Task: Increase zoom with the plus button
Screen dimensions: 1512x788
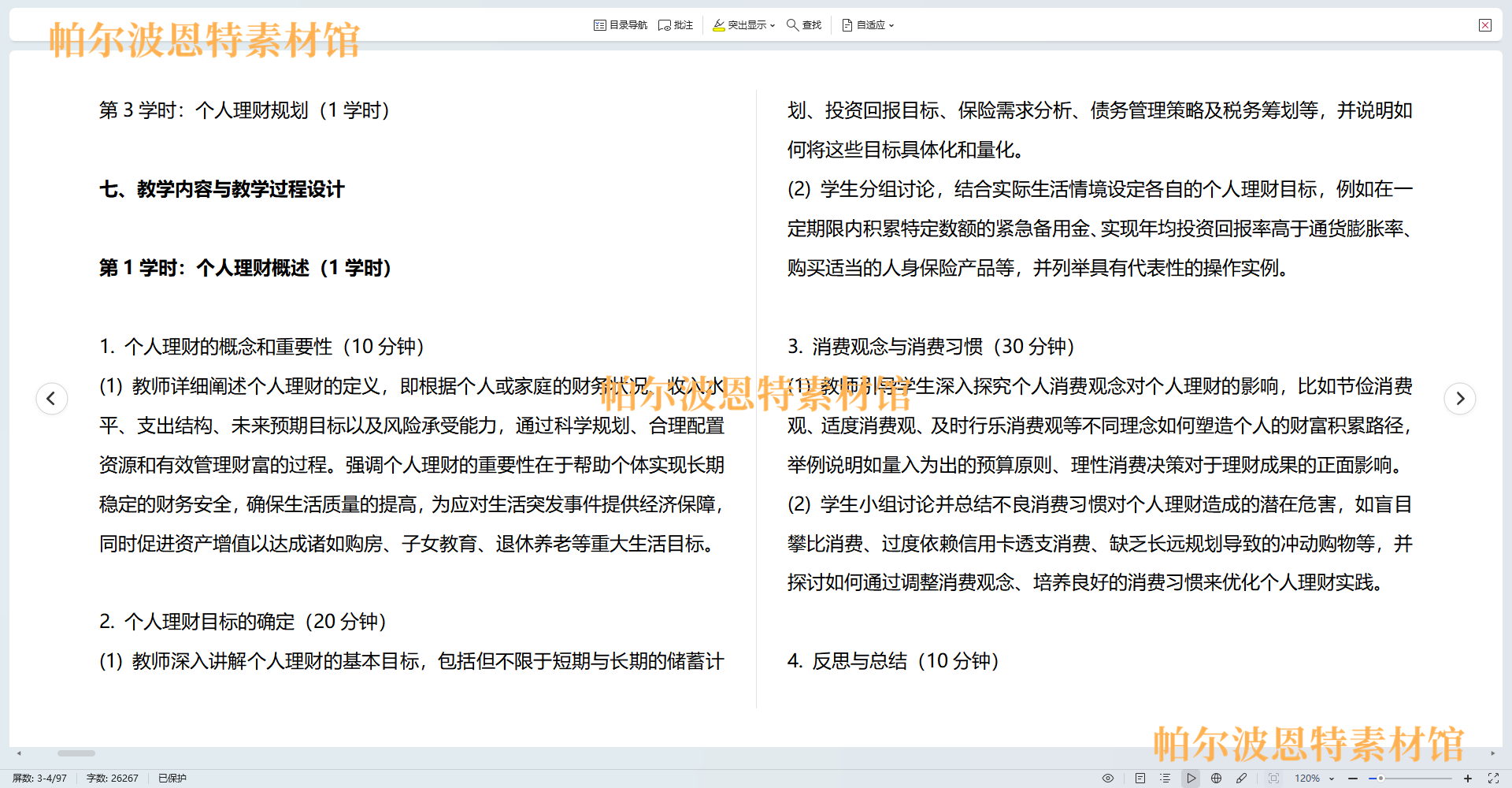Action: tap(1468, 778)
